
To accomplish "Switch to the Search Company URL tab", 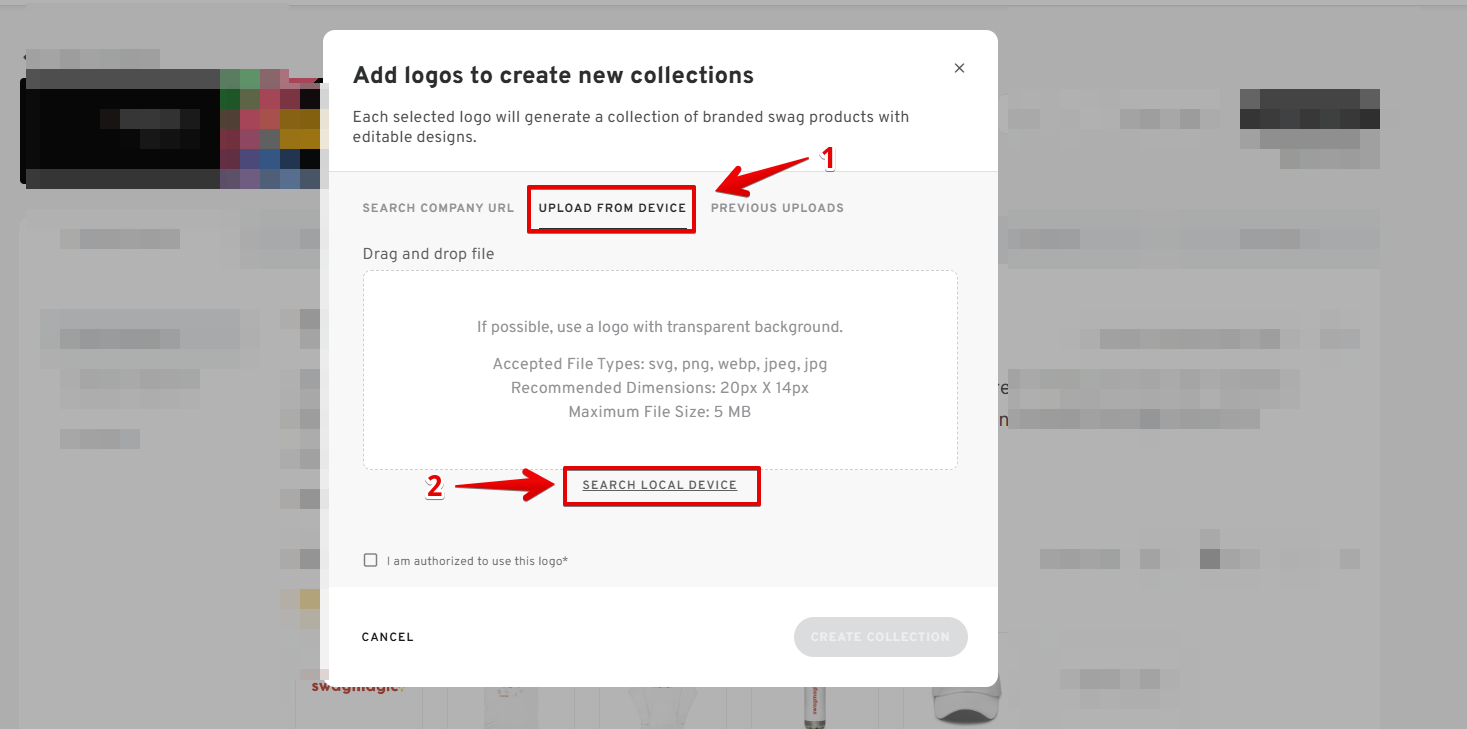I will [438, 208].
